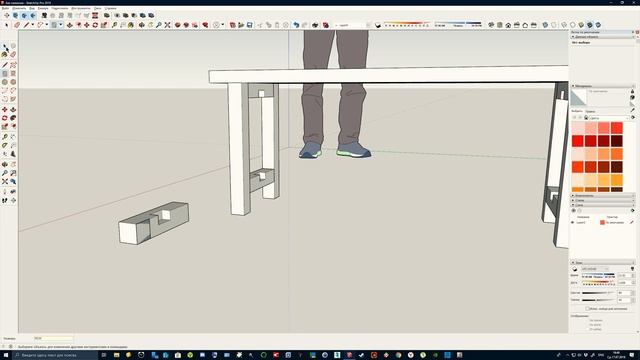Apply Monochrome face style

[x=598, y=25]
